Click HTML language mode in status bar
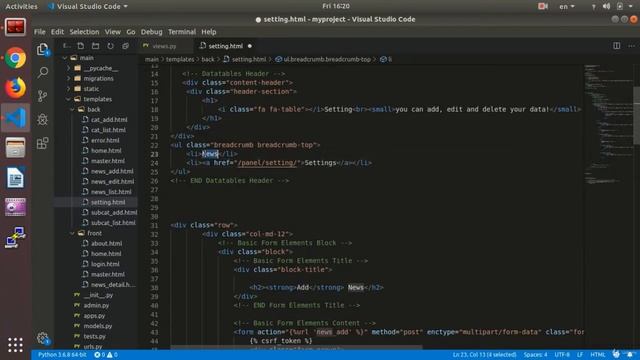Viewport: 640px width, 360px height. [598, 355]
